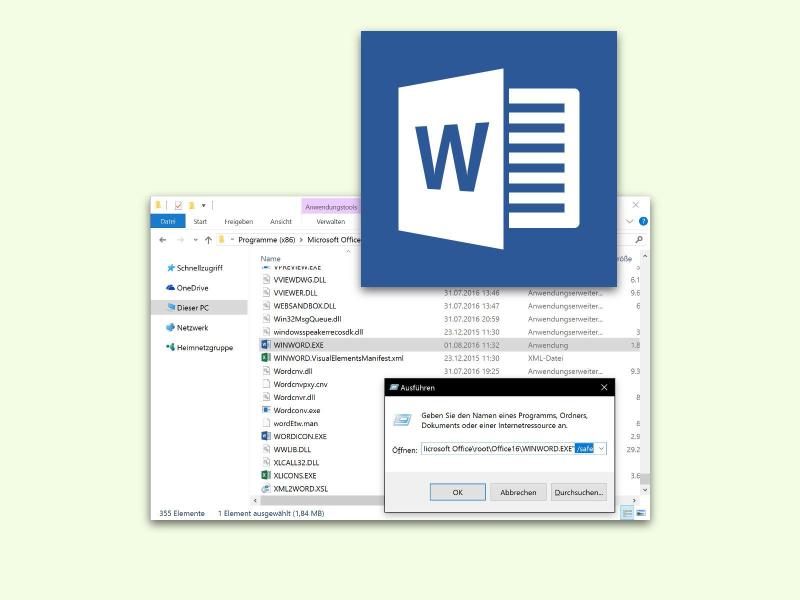Confirm with the OK button
Viewport: 800px width, 600px height.
coord(458,492)
